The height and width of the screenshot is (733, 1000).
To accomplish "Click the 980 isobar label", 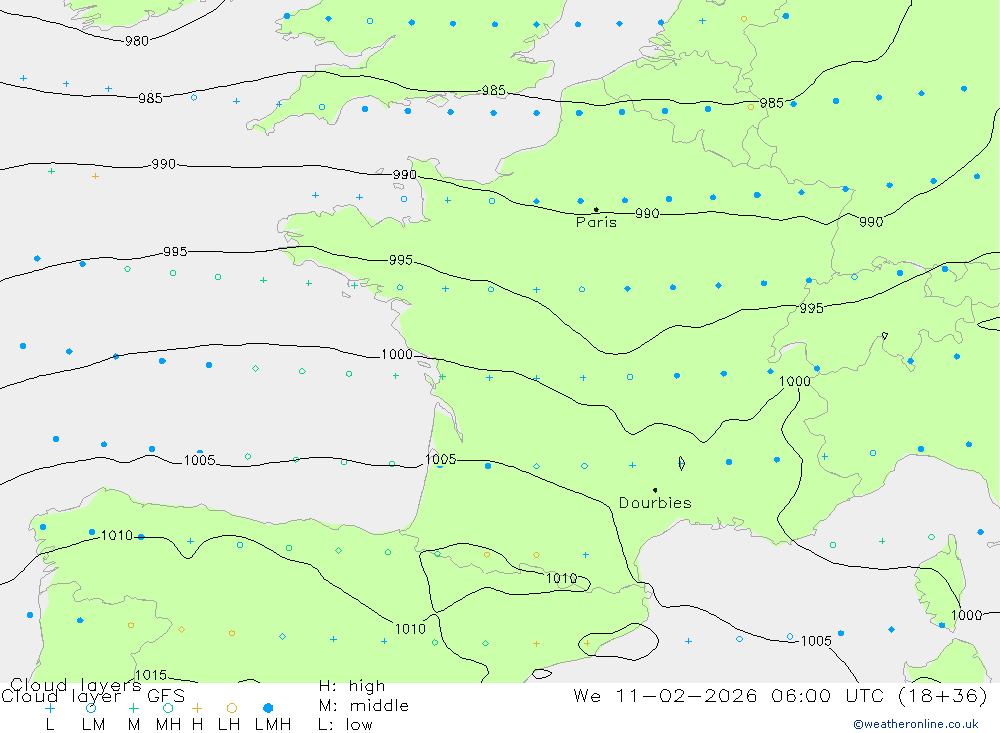I will click(x=136, y=41).
